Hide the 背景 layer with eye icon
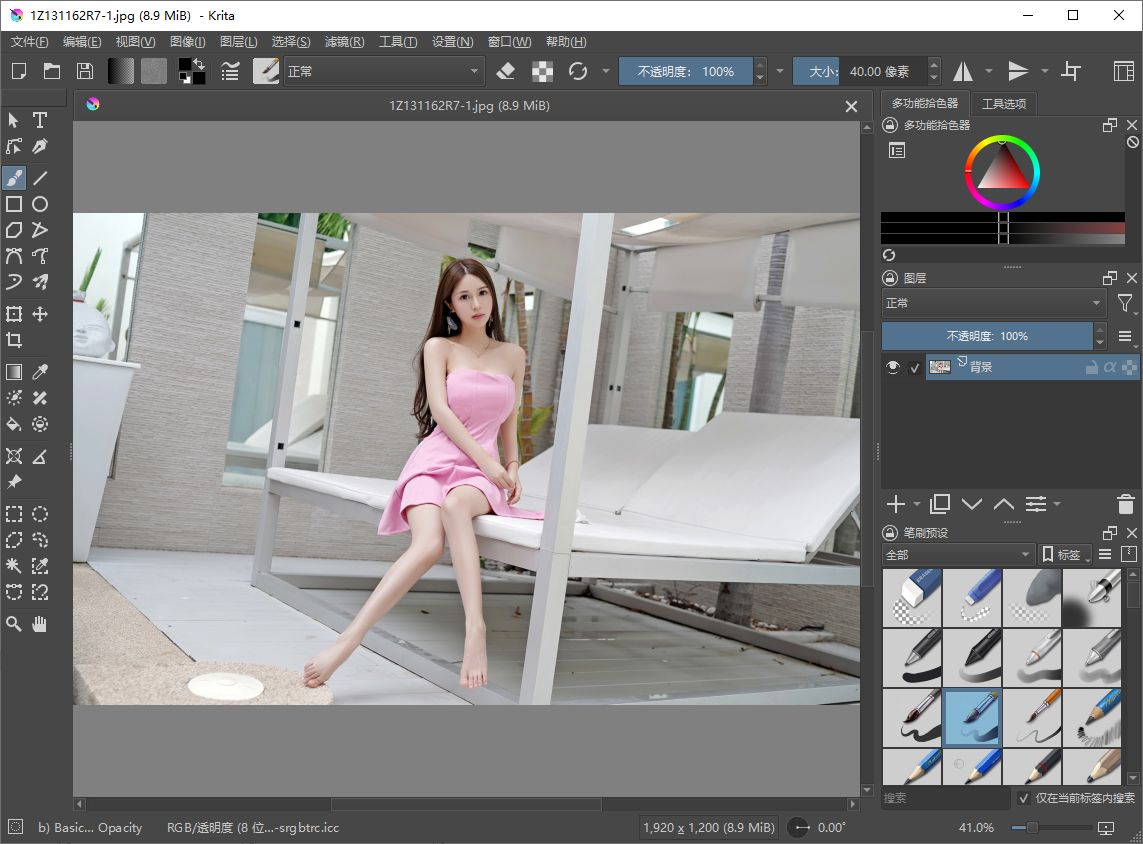The width and height of the screenshot is (1143, 844). coord(893,367)
